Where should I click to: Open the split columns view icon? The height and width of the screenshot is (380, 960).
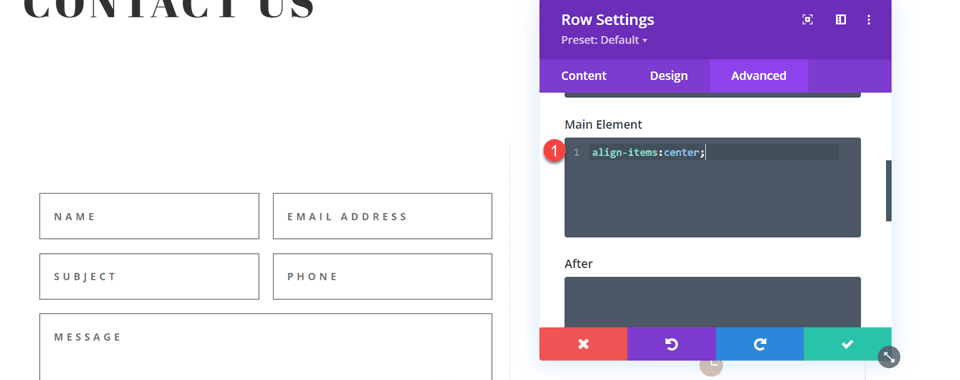841,20
